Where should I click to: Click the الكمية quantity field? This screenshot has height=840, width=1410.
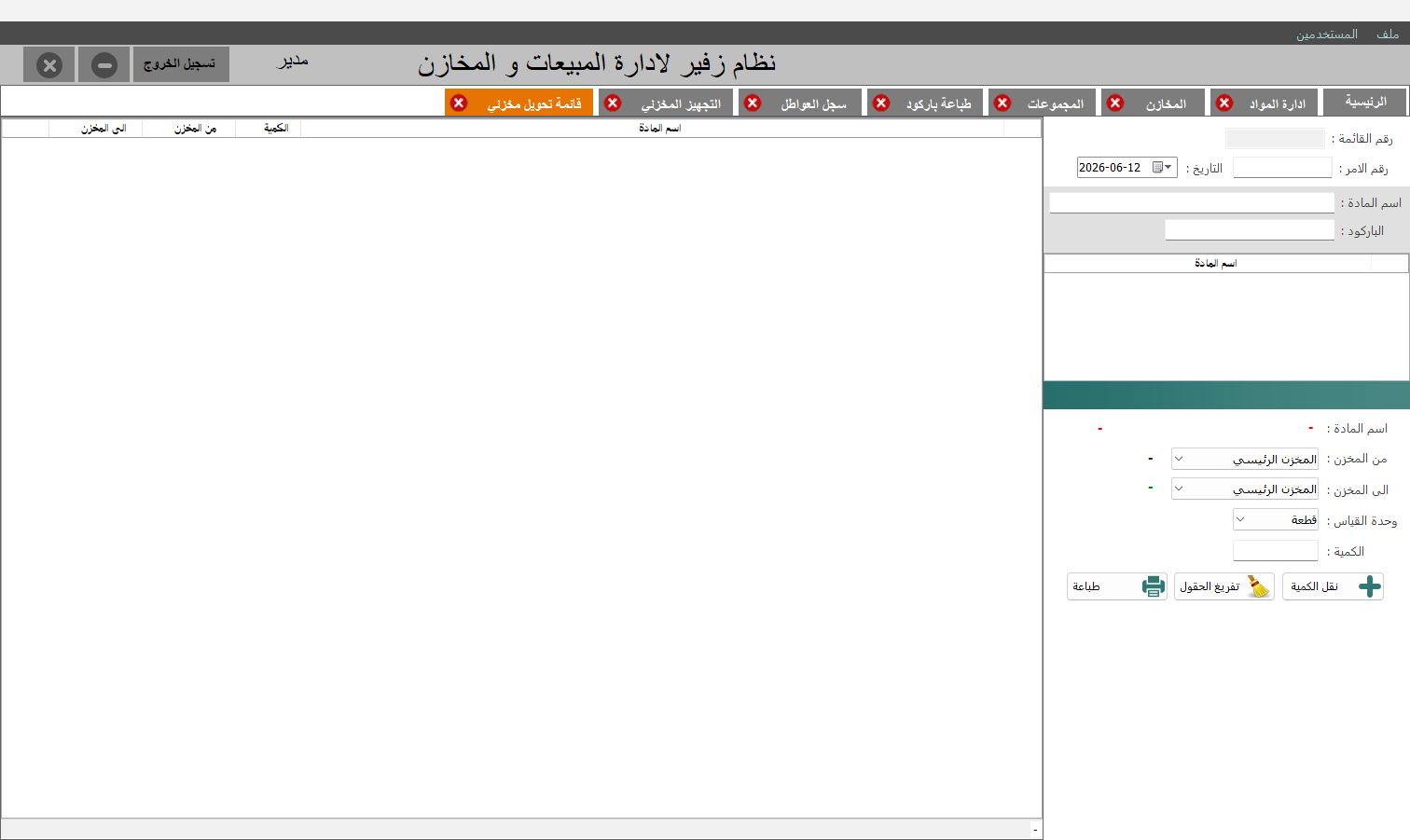point(1275,551)
